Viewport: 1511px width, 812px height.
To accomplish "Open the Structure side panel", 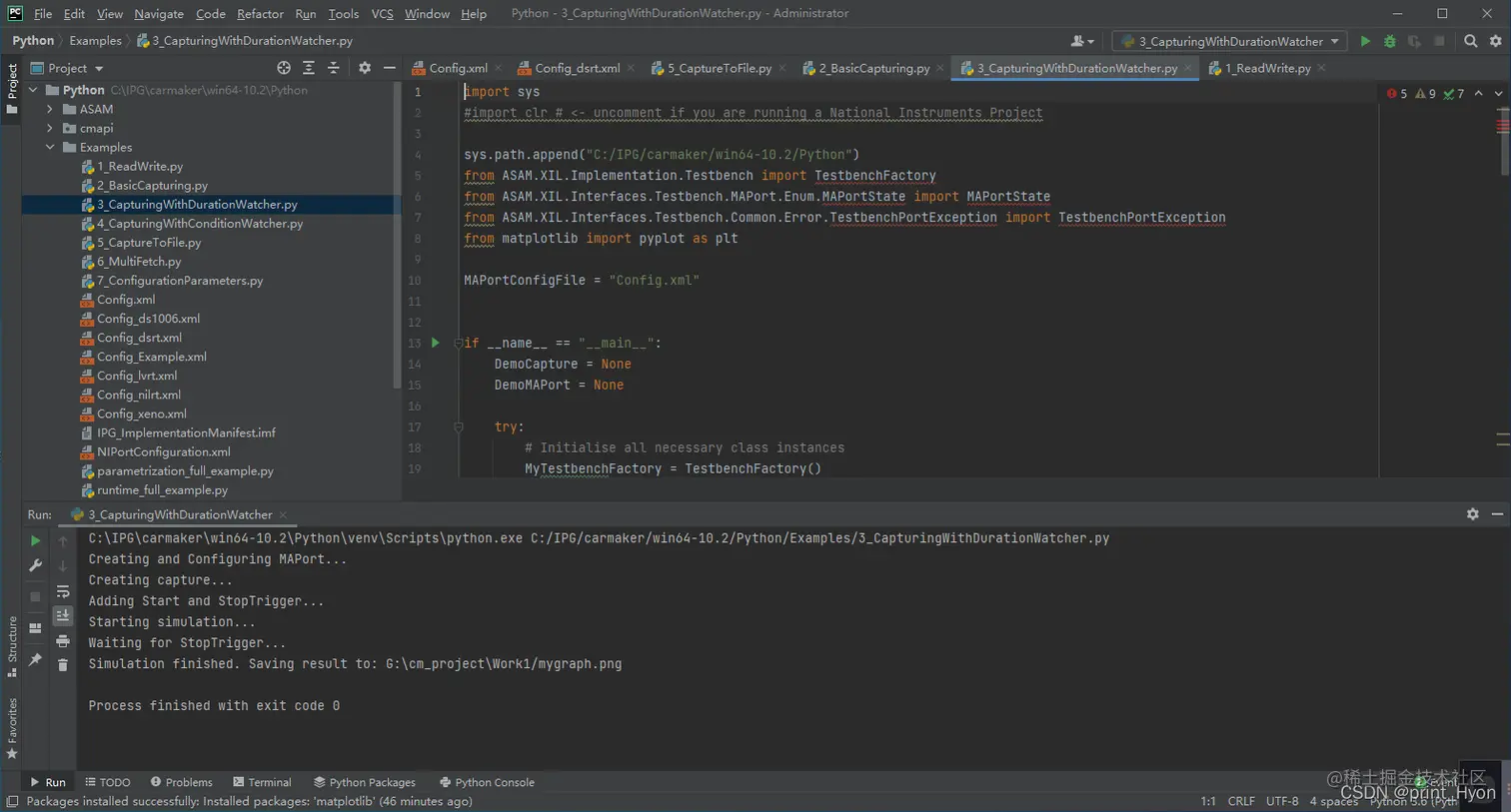I will 12,646.
